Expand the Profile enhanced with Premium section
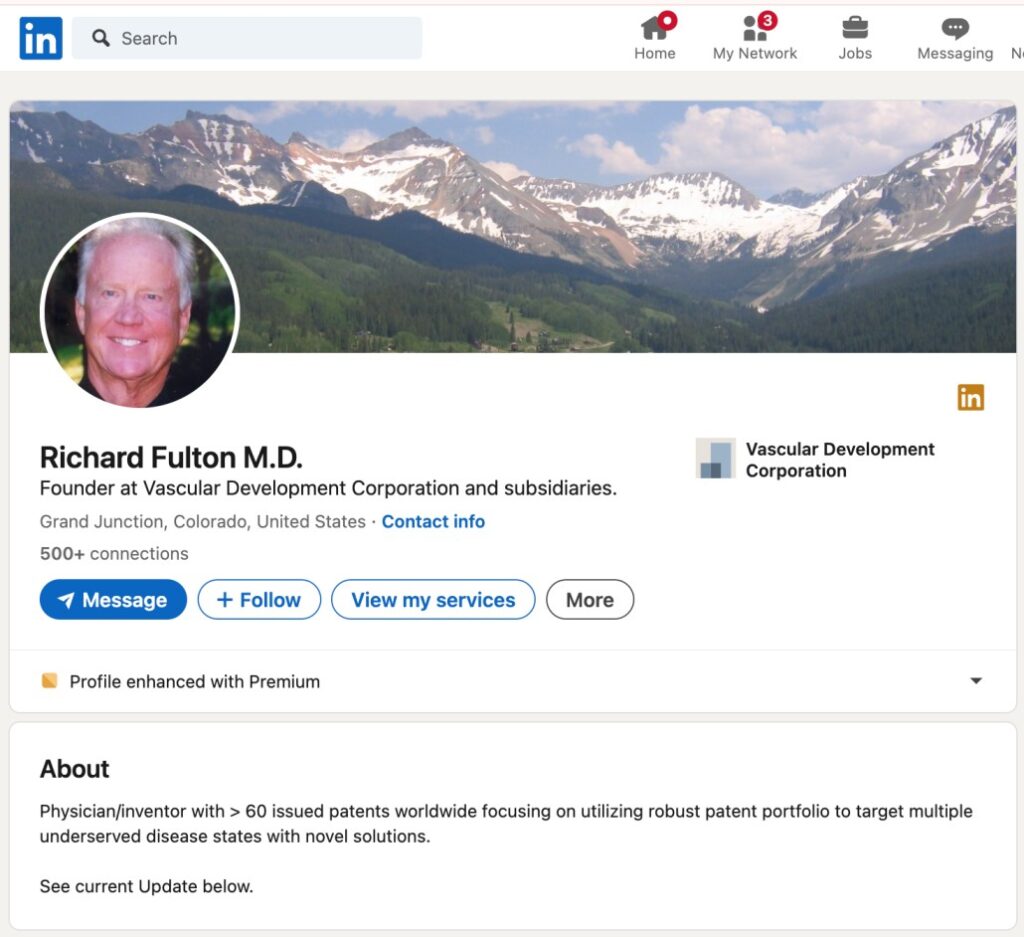 (194, 681)
